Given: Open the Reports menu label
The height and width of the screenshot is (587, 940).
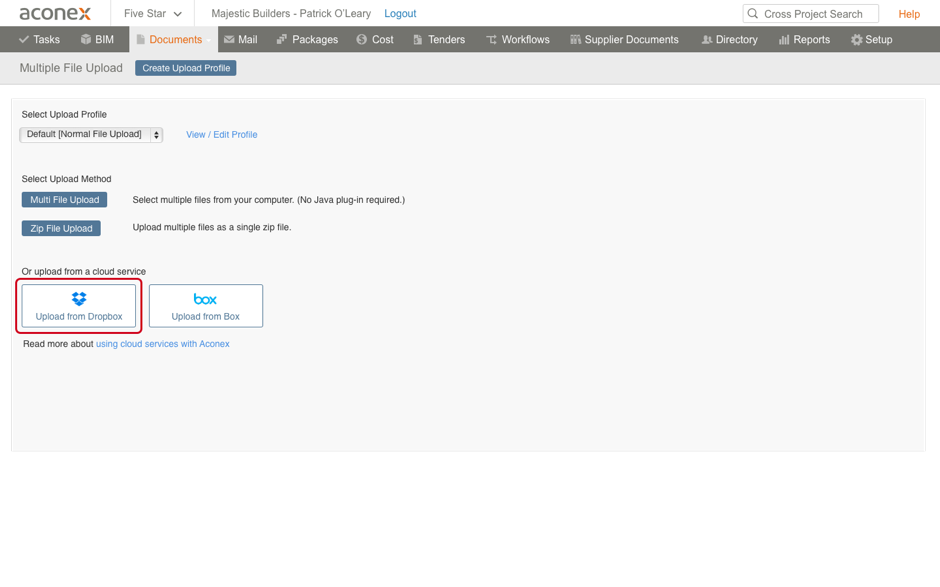Looking at the screenshot, I should point(812,40).
